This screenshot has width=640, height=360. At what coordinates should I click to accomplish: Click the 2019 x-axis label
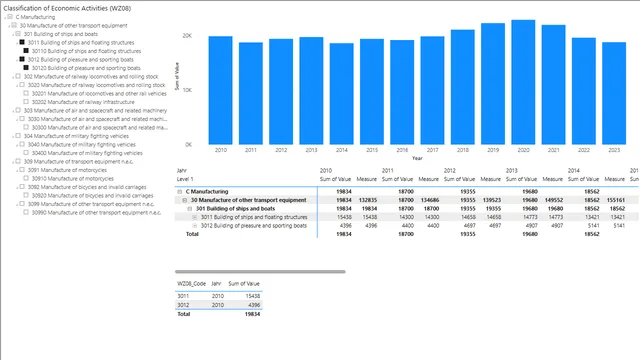(493, 150)
